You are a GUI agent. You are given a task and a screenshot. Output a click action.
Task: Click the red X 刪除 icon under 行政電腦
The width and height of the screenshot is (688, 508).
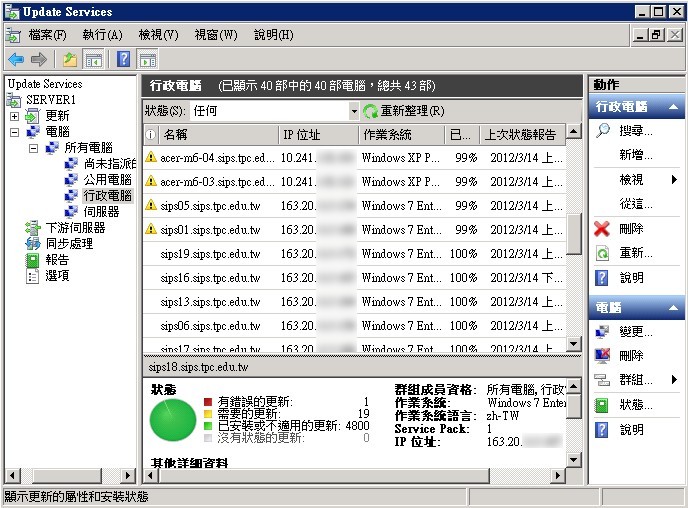coord(602,229)
